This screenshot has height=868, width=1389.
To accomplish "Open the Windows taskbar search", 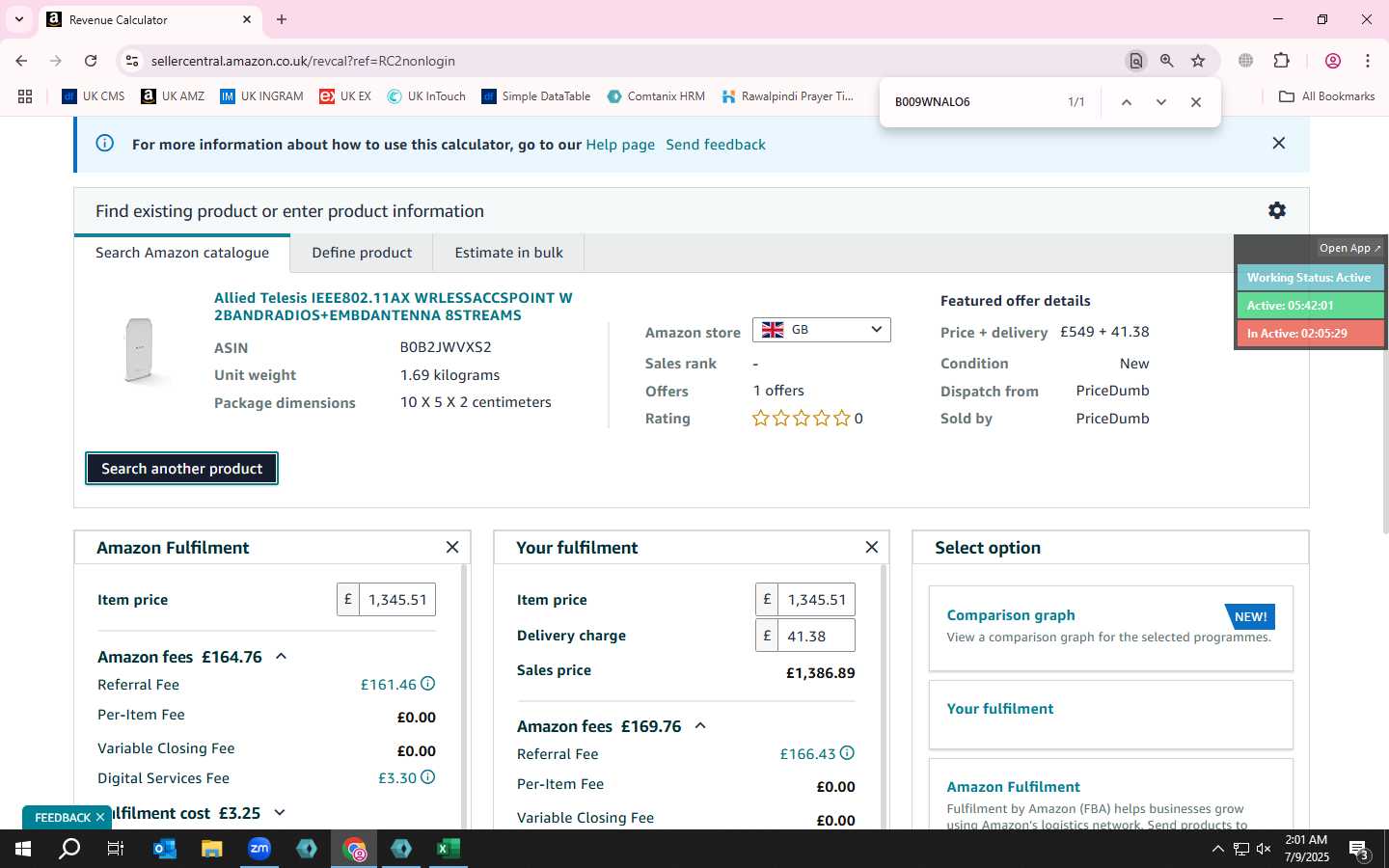I will click(70, 849).
